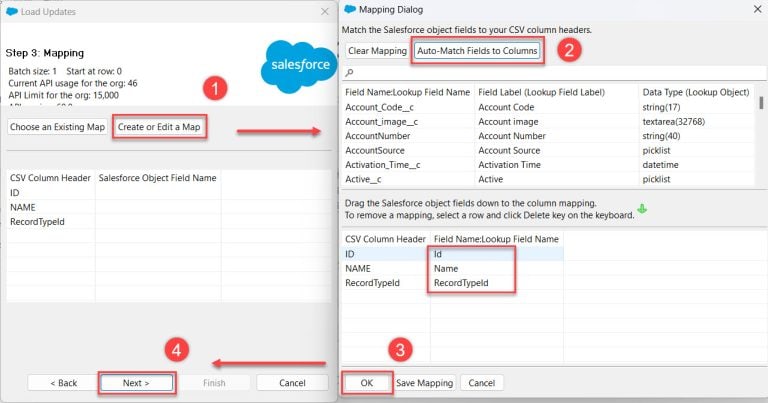The image size is (768, 403).
Task: Click the Salesforce cloud logo in Load Updates
Action: tap(298, 66)
